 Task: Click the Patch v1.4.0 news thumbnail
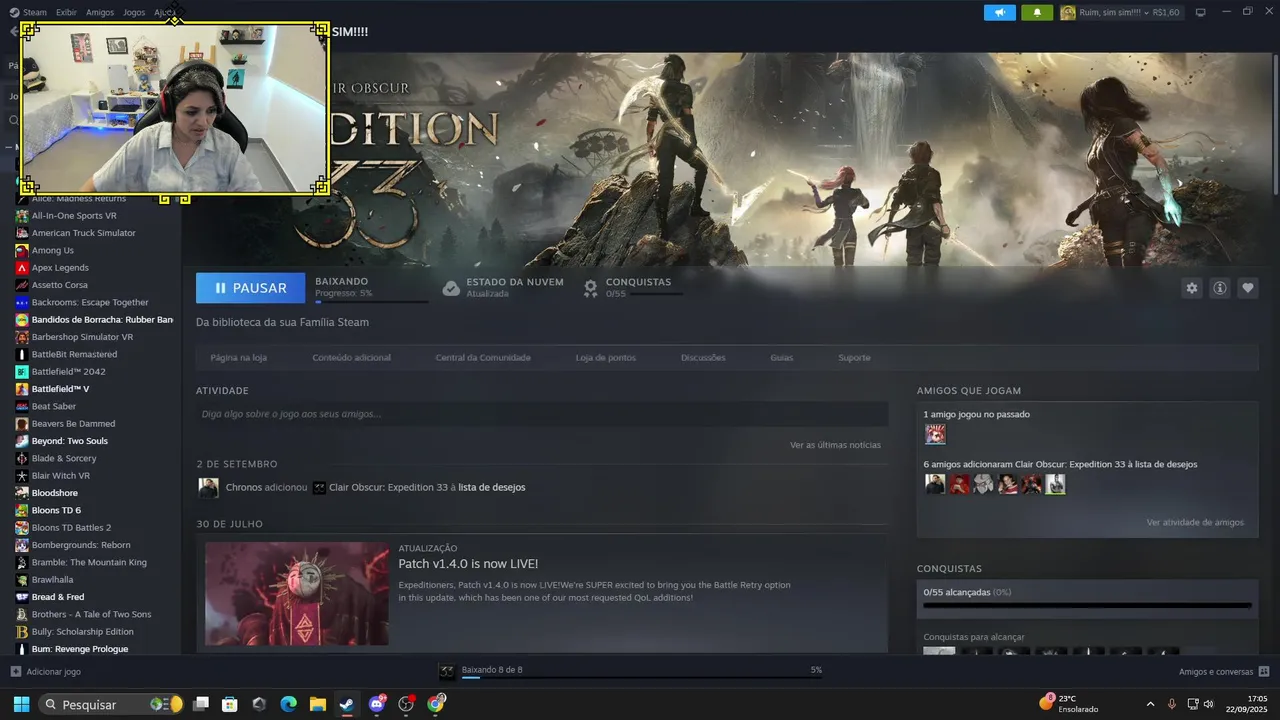point(297,594)
